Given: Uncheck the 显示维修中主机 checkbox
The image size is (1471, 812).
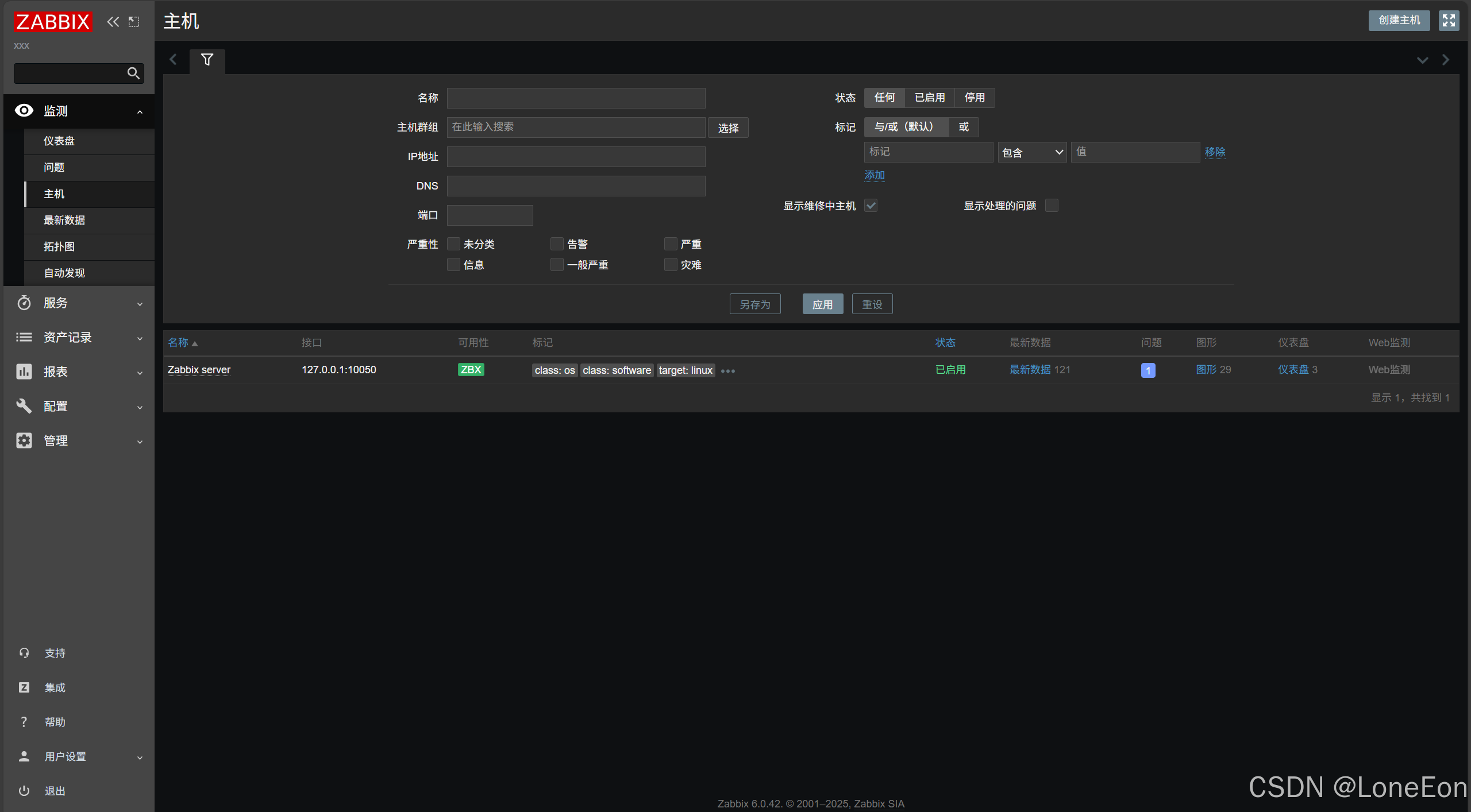Looking at the screenshot, I should pyautogui.click(x=871, y=206).
